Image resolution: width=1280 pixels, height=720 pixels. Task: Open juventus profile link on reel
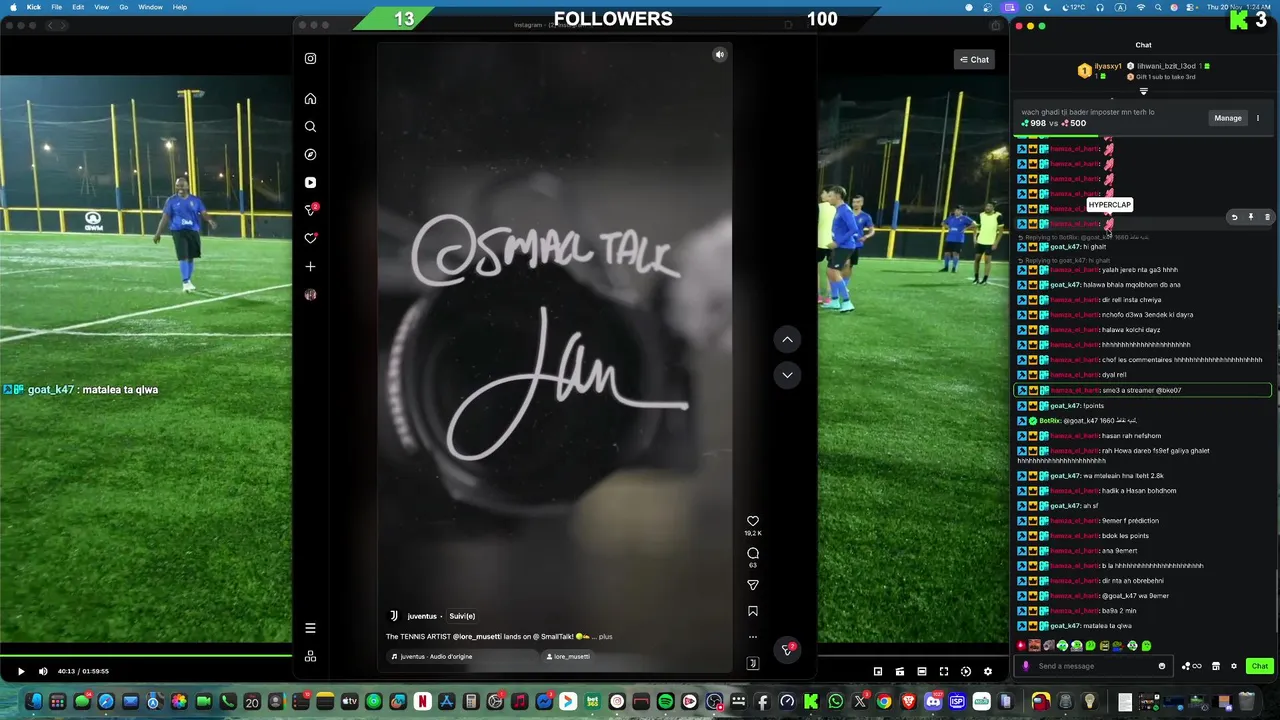pos(422,616)
